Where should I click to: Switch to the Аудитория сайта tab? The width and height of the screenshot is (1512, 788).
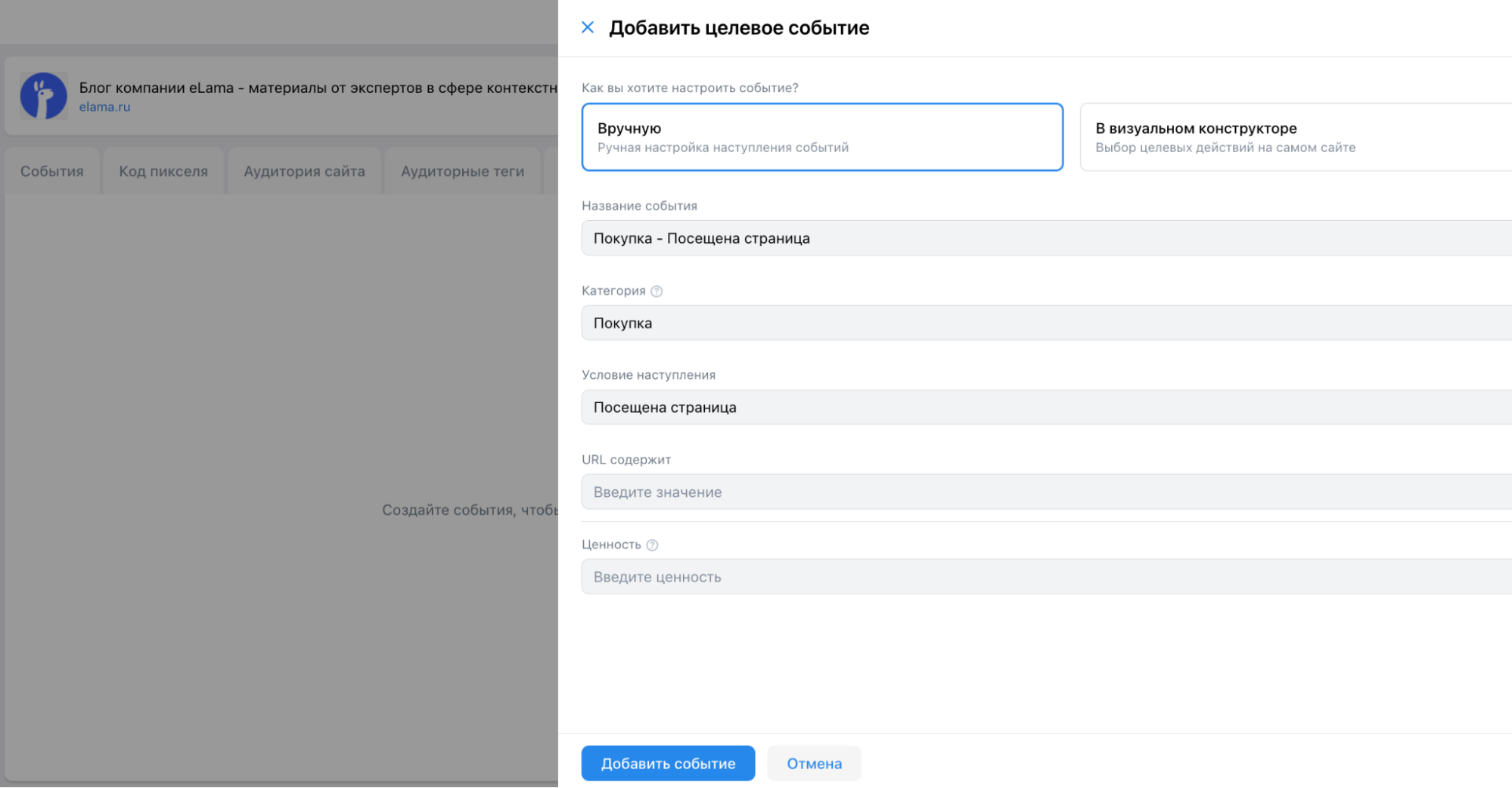point(303,170)
